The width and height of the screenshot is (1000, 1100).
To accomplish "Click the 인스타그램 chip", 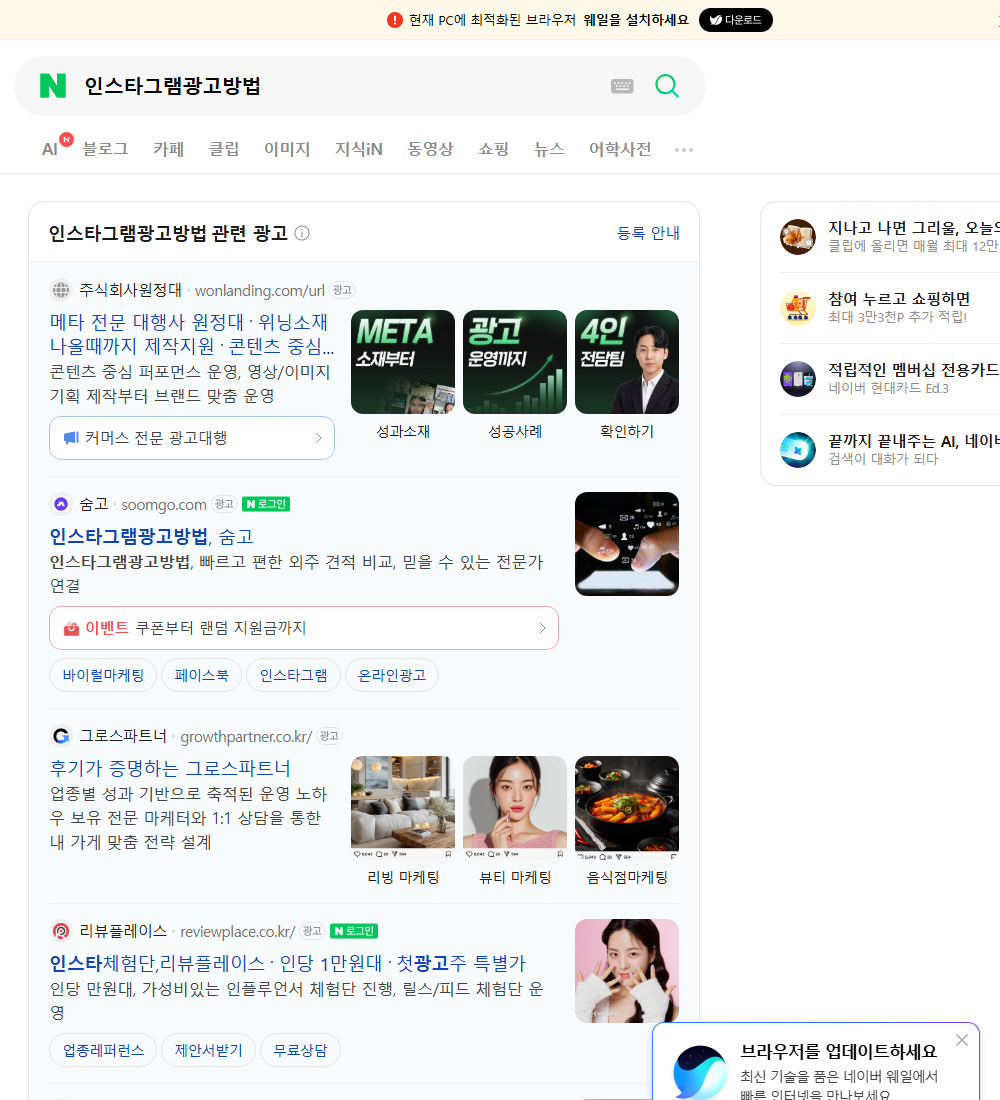I will coord(293,675).
